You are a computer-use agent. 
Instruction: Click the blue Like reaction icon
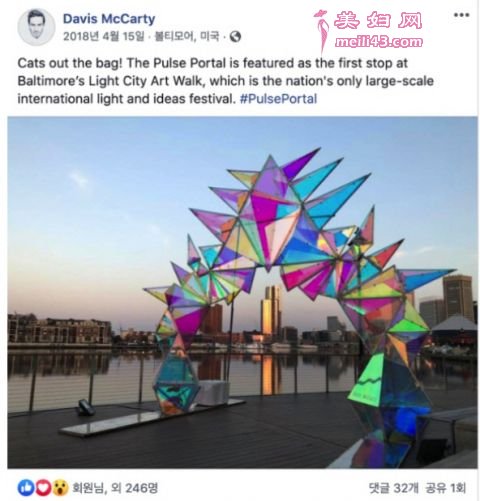26,487
